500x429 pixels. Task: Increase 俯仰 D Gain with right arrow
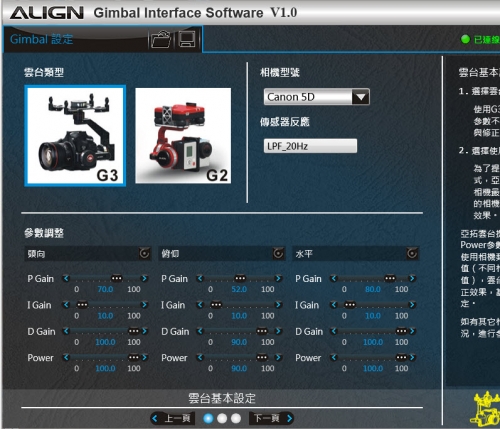coord(278,331)
